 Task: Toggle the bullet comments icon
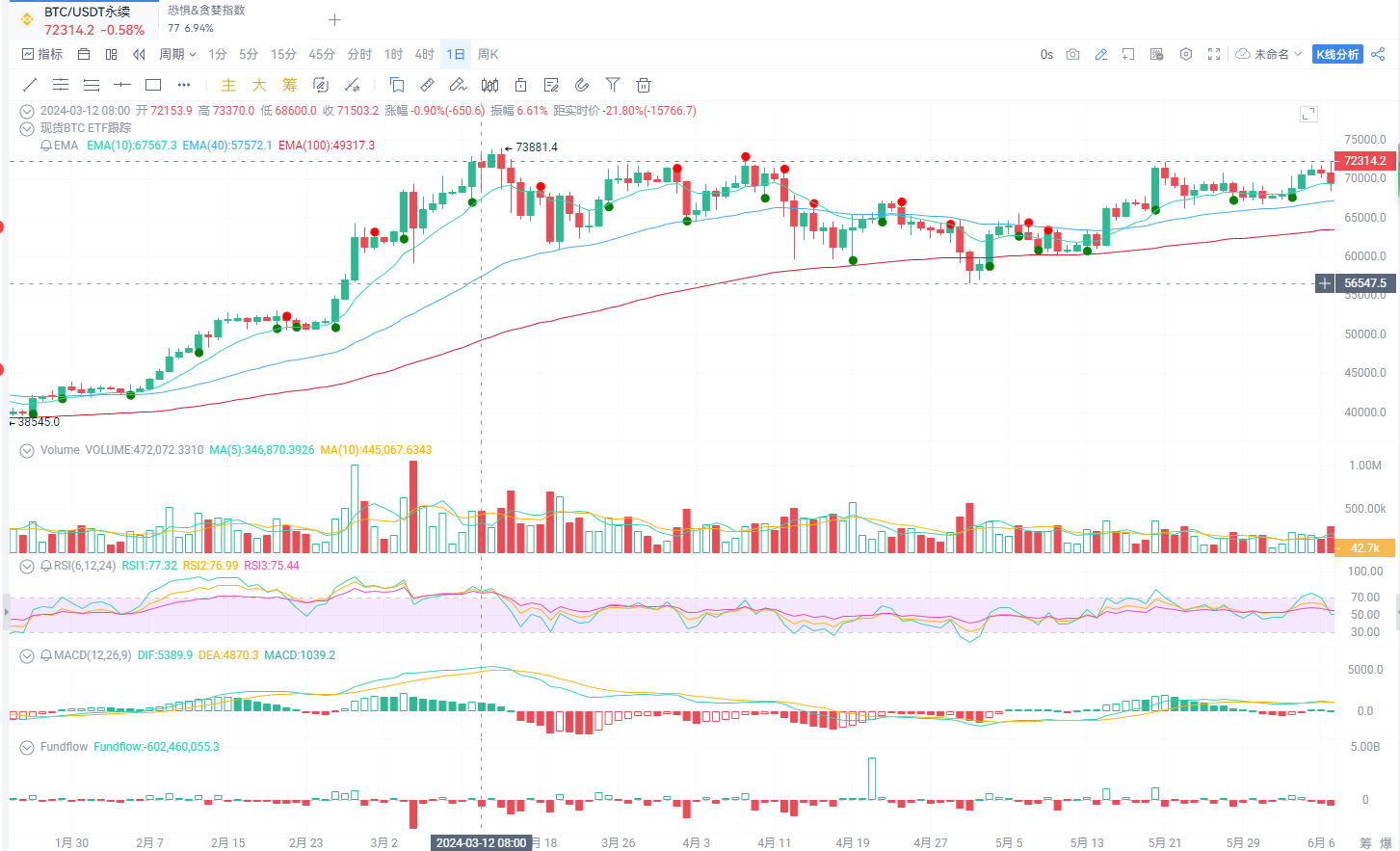(1157, 55)
